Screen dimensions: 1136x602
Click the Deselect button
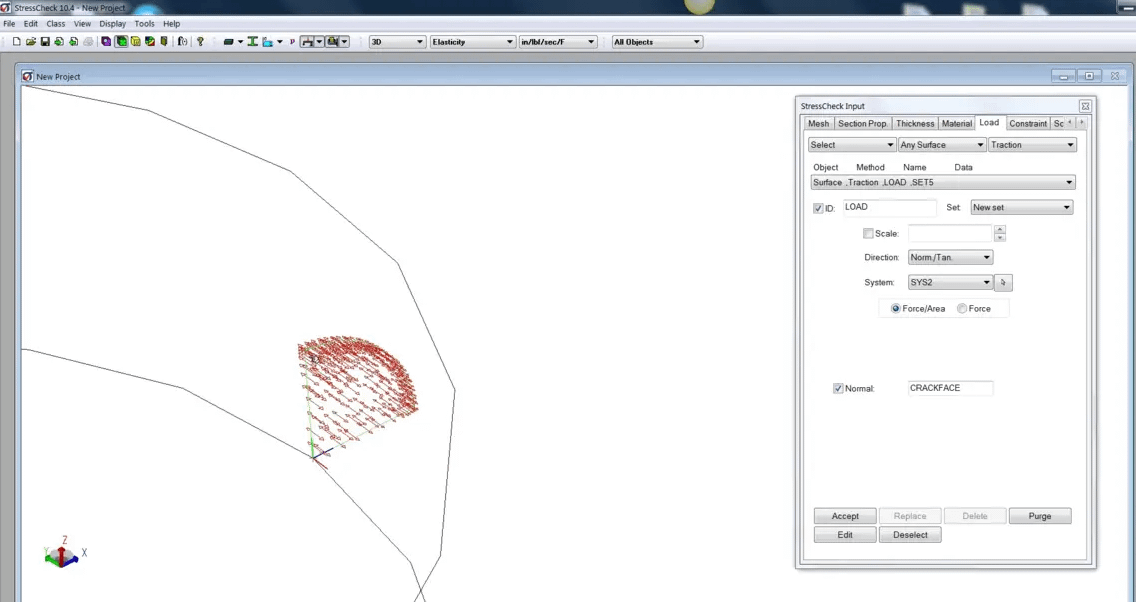909,534
